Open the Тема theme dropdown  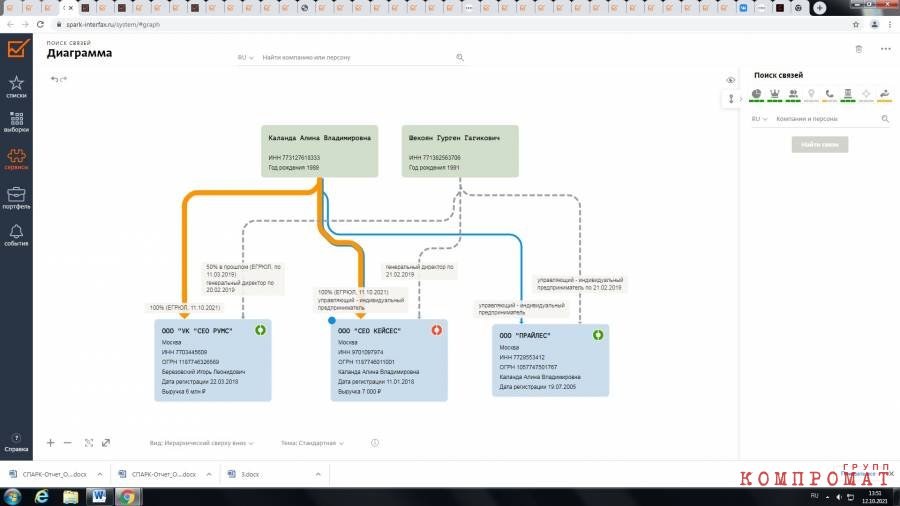pyautogui.click(x=312, y=443)
